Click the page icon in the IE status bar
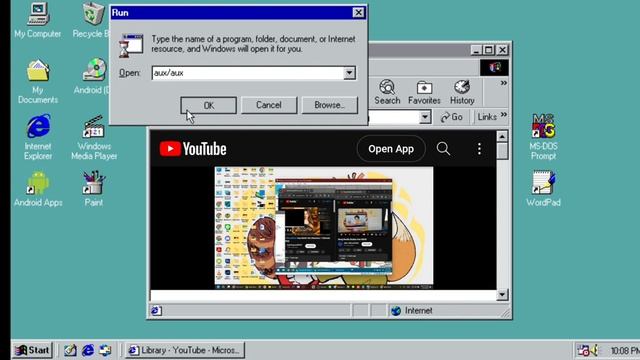The image size is (640, 360). pos(156,311)
